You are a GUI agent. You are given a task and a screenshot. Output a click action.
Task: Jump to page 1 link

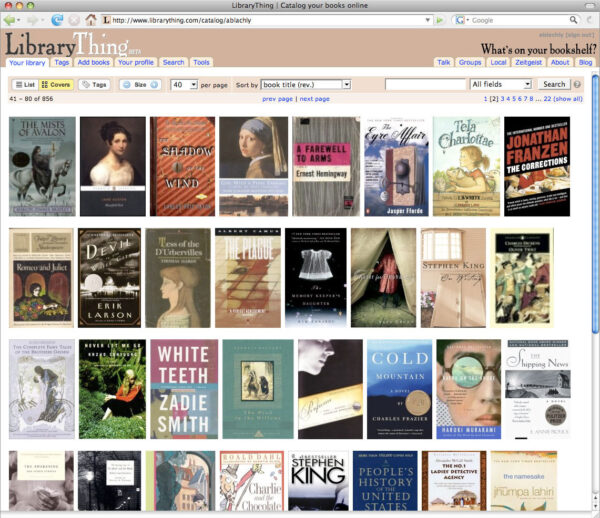coord(486,99)
